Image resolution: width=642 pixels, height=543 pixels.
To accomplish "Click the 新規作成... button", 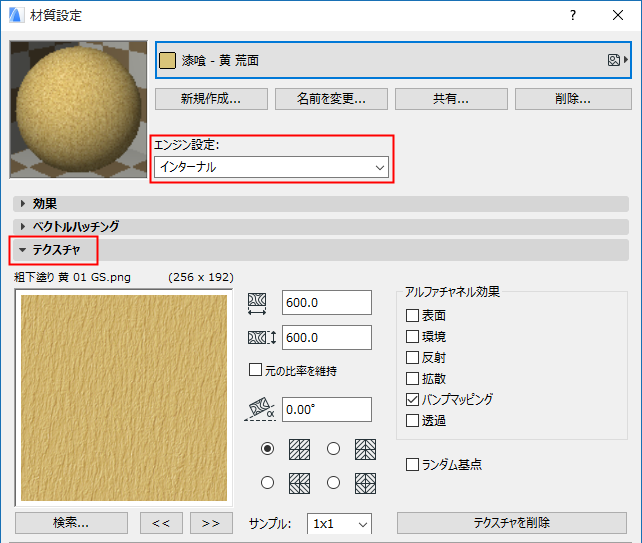I will click(x=211, y=99).
